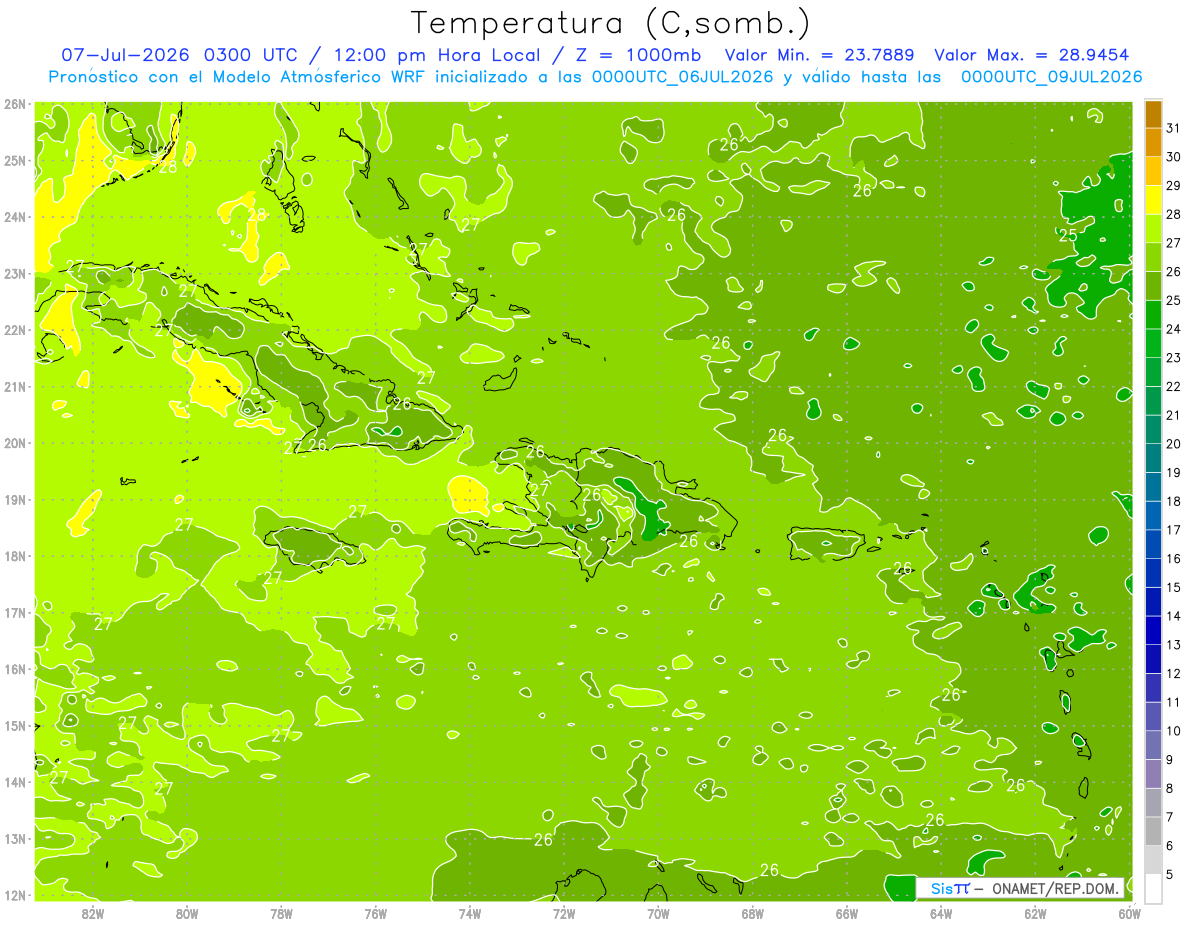Click 'Valor Min. = 23.7889' readout

tap(820, 55)
